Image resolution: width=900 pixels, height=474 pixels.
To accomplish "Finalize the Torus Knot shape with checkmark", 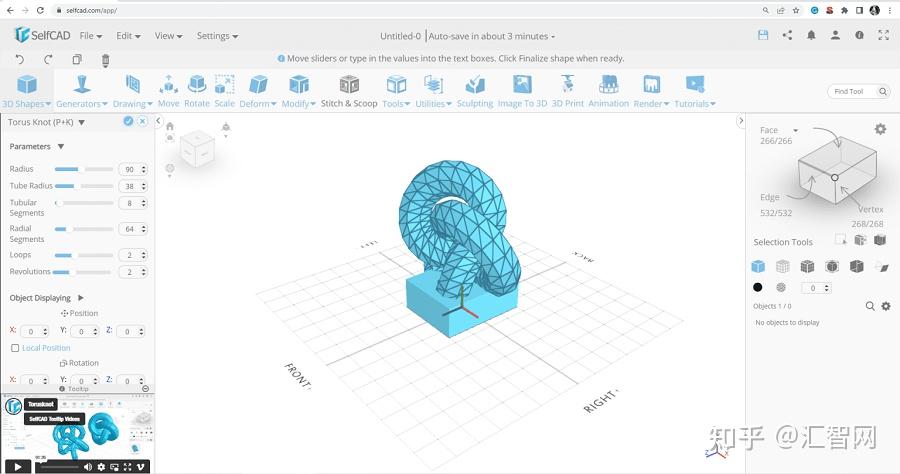I will pyautogui.click(x=128, y=121).
